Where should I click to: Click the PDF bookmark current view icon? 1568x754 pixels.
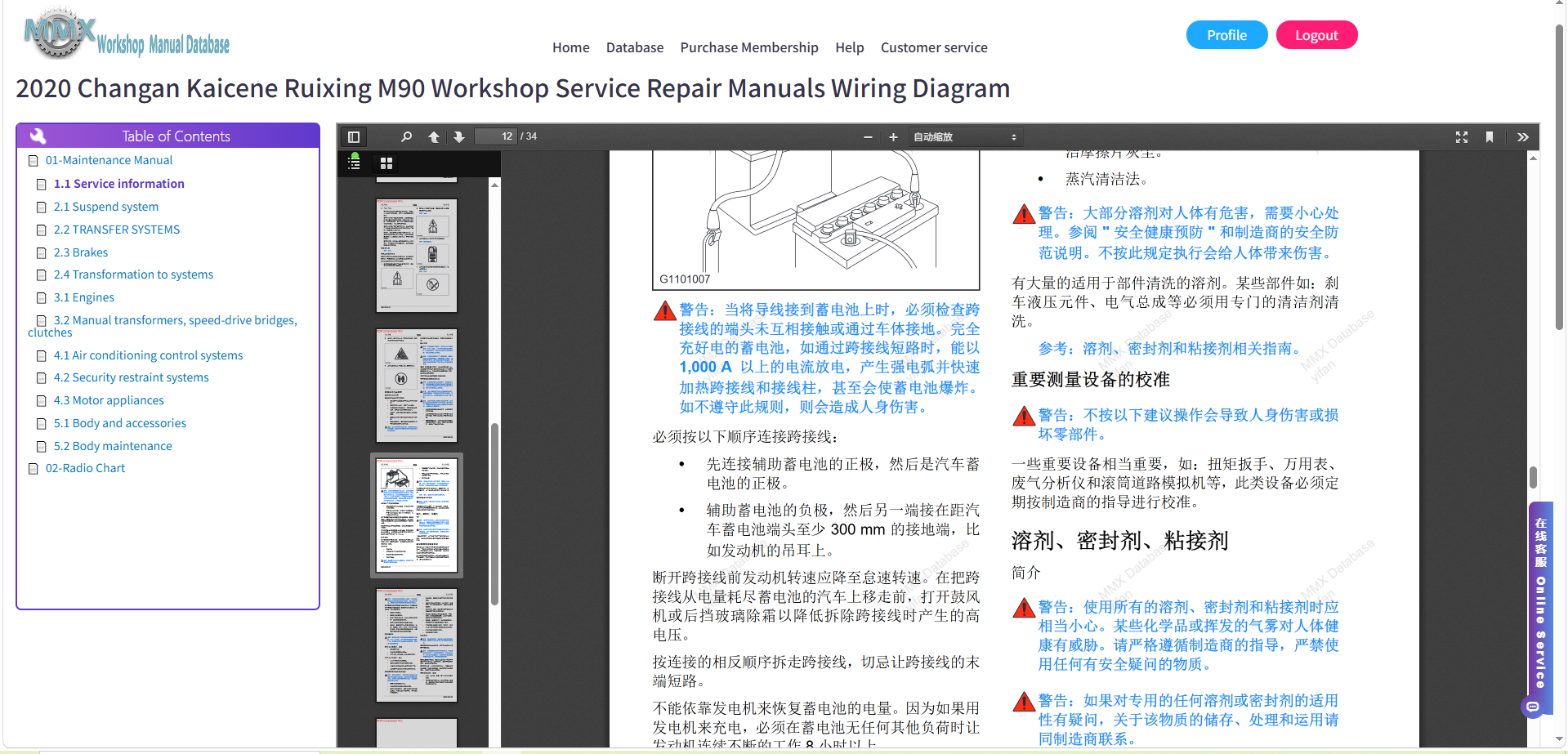pos(1490,137)
